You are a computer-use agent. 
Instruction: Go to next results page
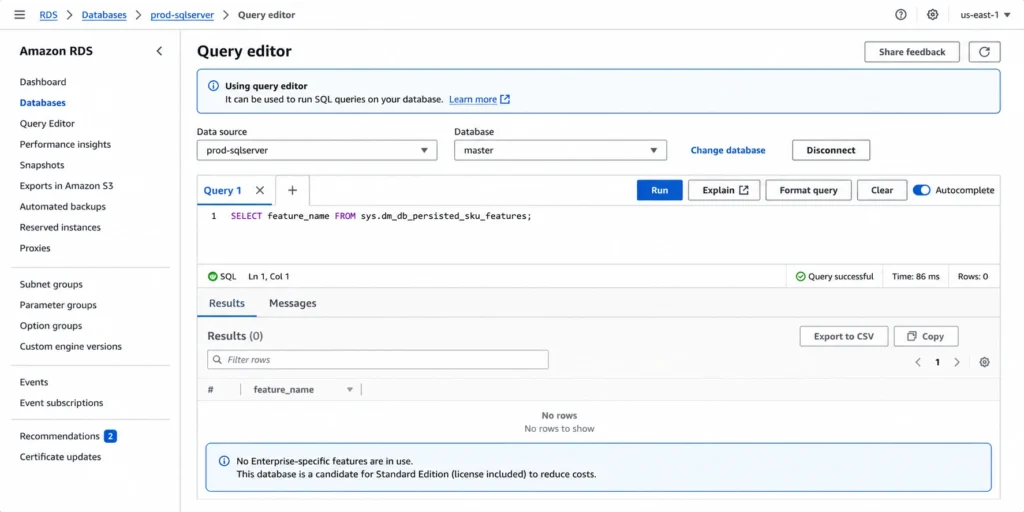click(957, 362)
